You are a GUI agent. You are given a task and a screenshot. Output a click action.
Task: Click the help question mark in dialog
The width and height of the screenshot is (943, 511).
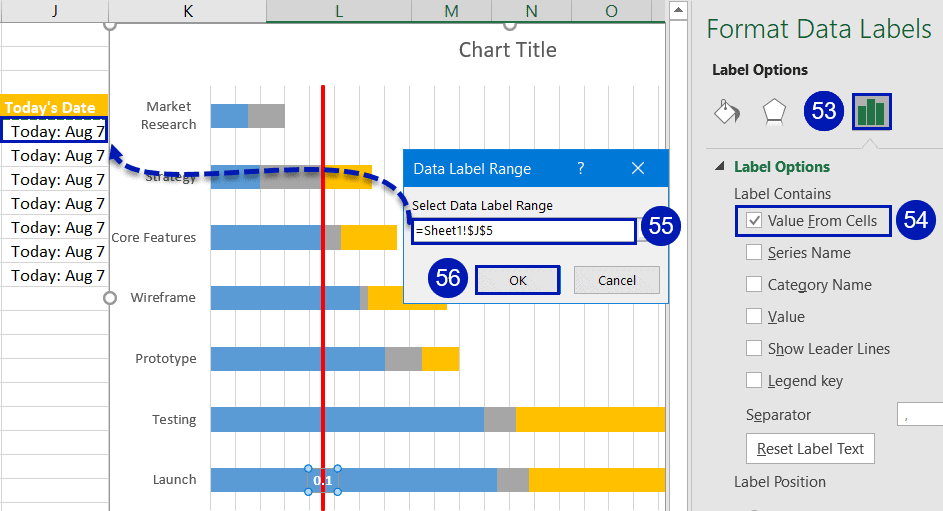click(x=581, y=168)
